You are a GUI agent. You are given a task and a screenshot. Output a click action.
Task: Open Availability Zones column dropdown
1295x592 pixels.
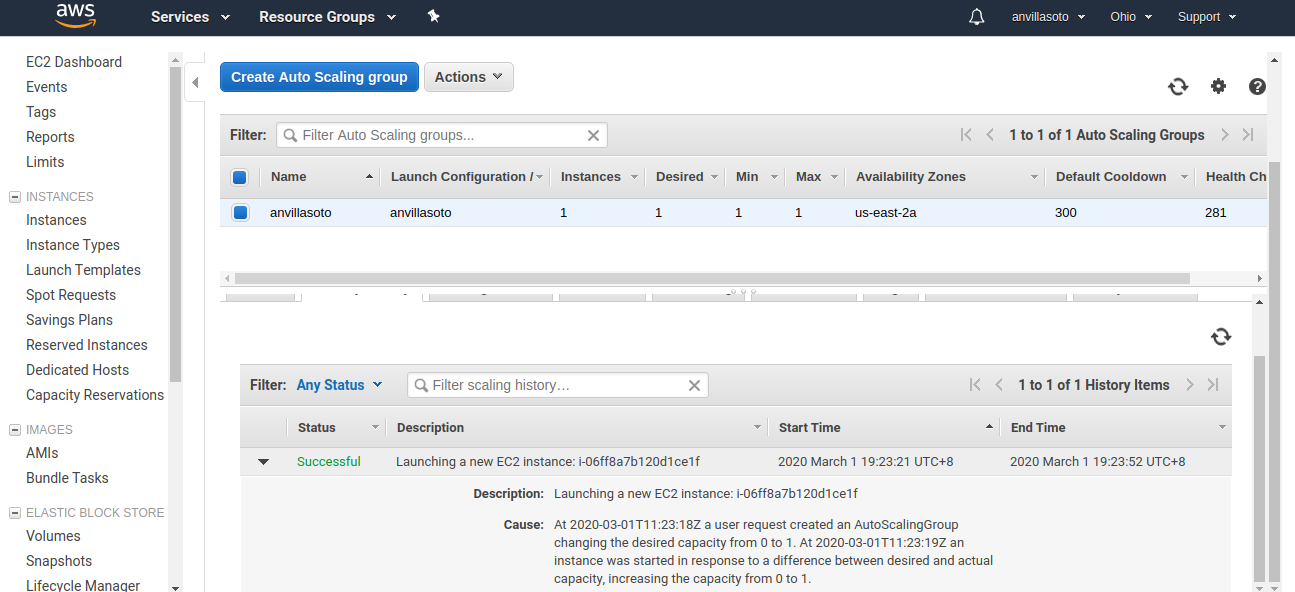click(x=1034, y=177)
